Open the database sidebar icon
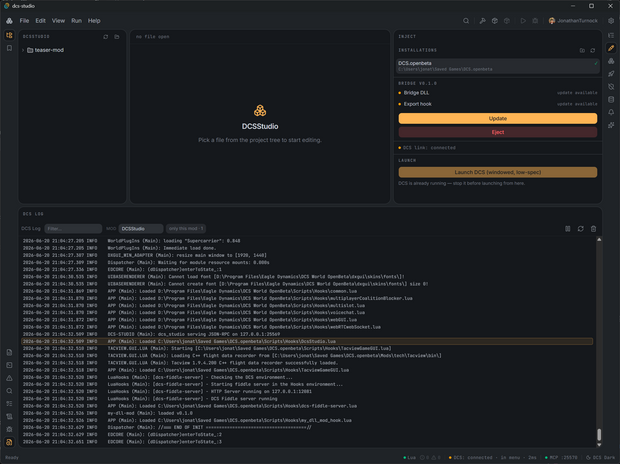 pos(611,99)
